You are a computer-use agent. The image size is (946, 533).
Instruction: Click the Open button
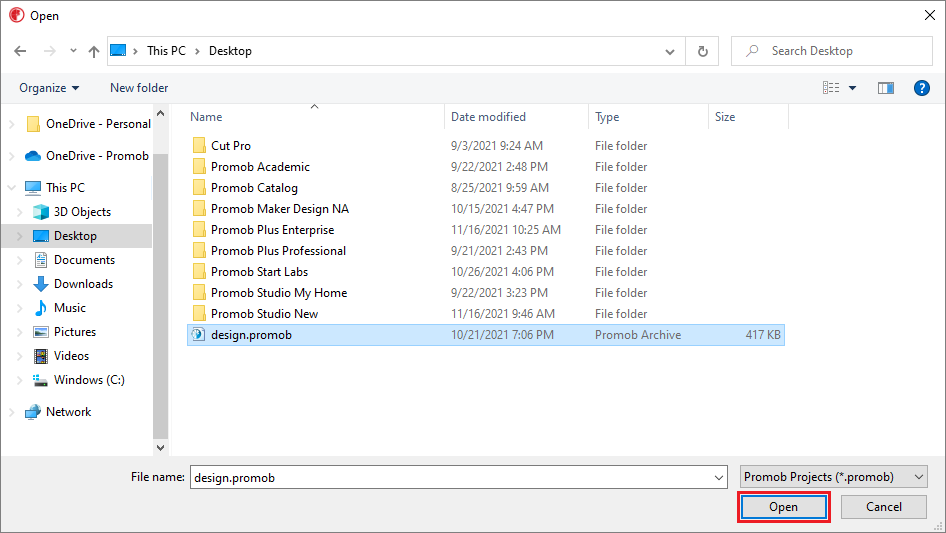pyautogui.click(x=784, y=507)
